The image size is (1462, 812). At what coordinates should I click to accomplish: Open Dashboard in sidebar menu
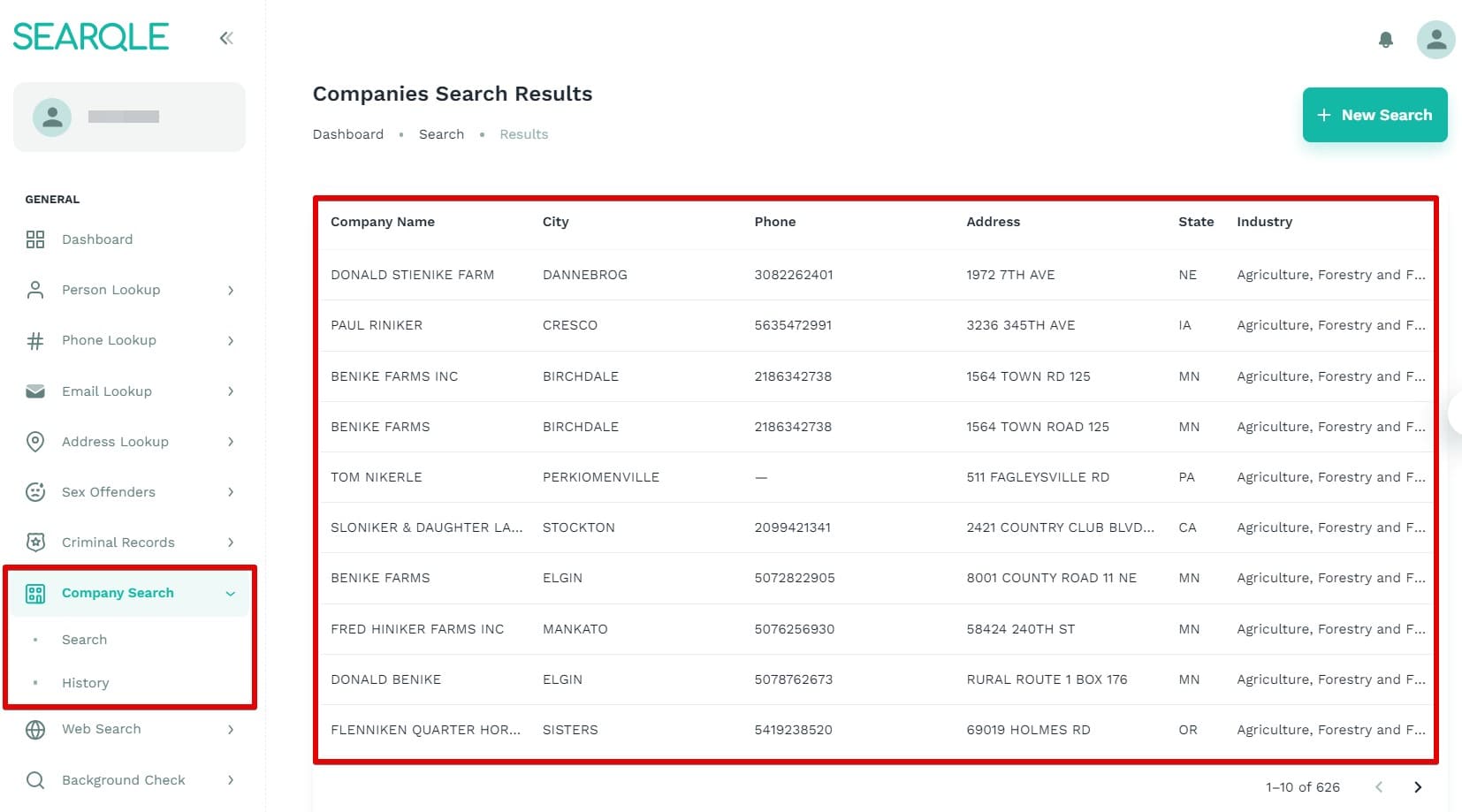point(97,239)
